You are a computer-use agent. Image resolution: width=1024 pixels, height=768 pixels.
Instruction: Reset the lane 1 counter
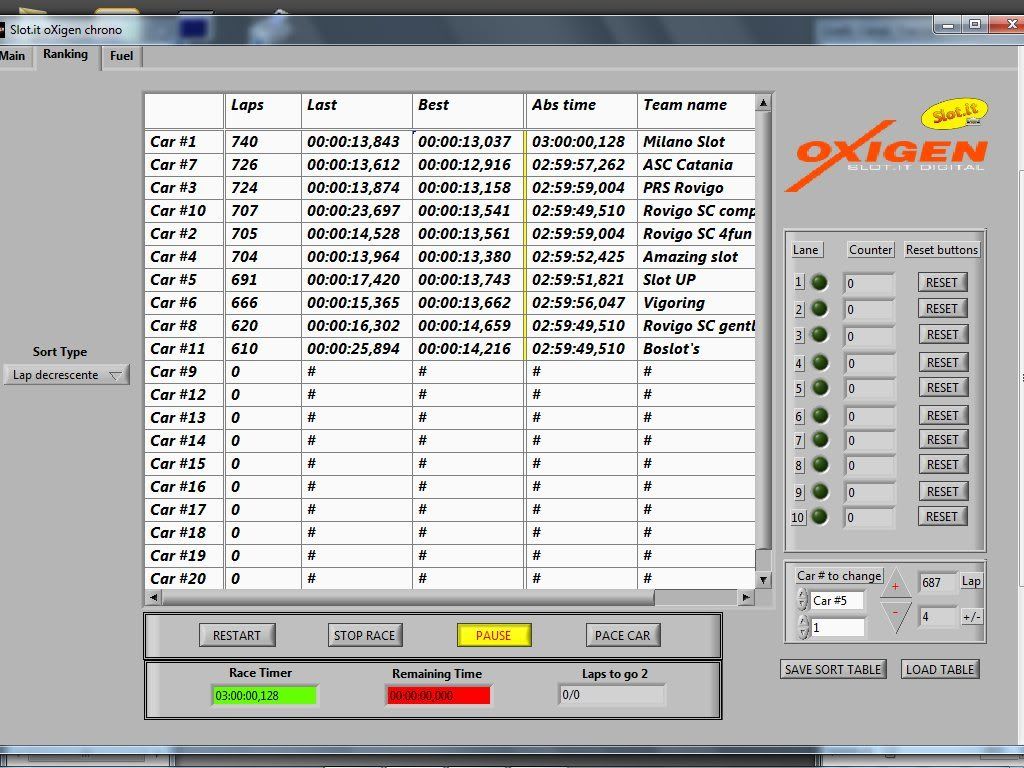942,283
